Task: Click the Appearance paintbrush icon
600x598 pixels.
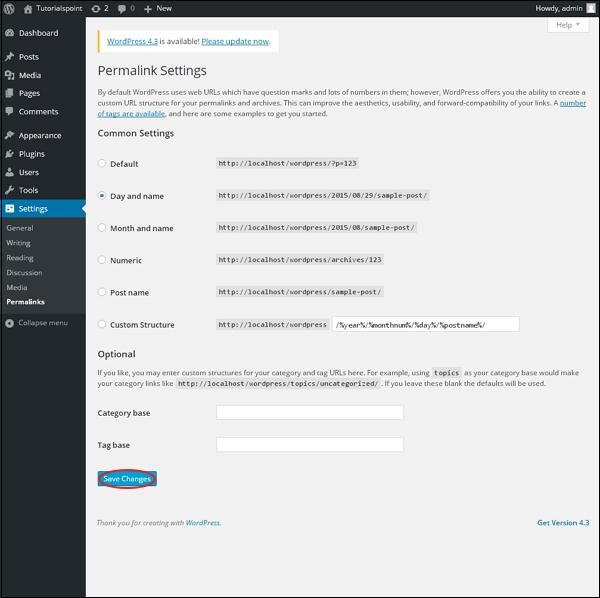Action: pyautogui.click(x=9, y=135)
